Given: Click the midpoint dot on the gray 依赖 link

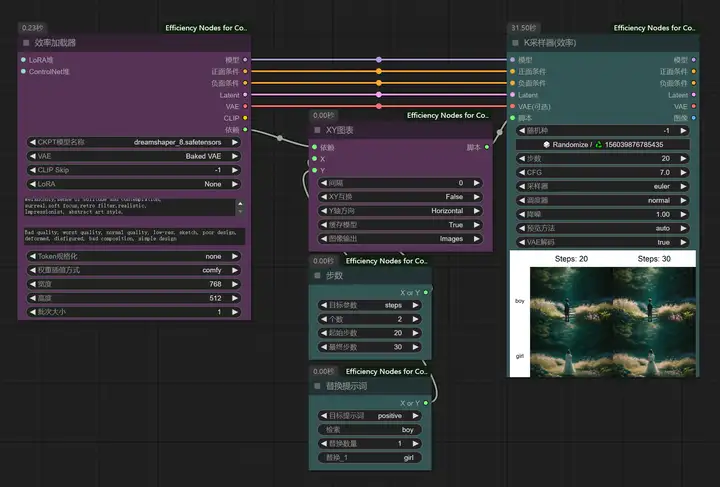Looking at the screenshot, I should tap(280, 138).
